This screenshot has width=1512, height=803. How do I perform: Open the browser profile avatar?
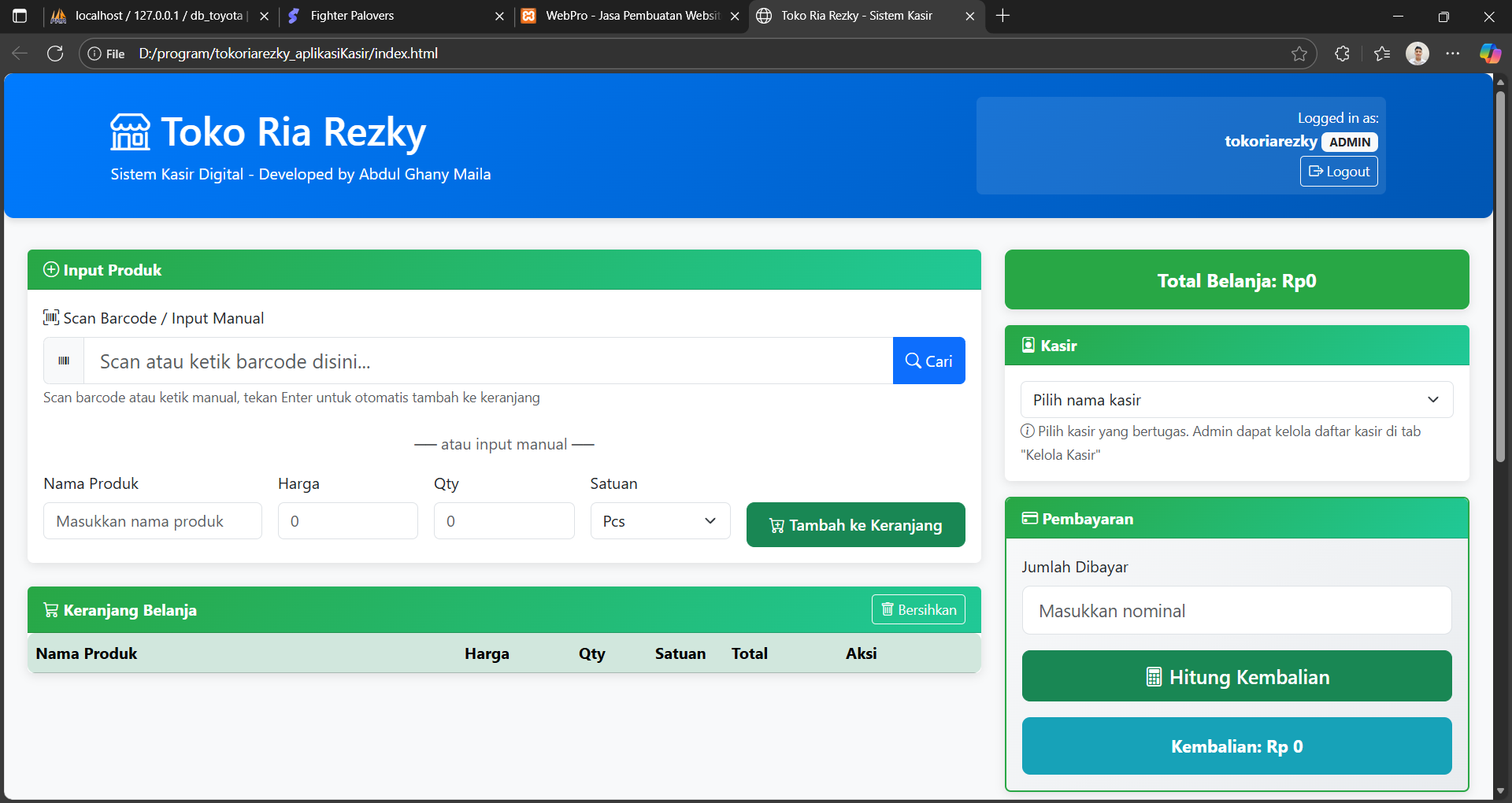click(x=1417, y=54)
